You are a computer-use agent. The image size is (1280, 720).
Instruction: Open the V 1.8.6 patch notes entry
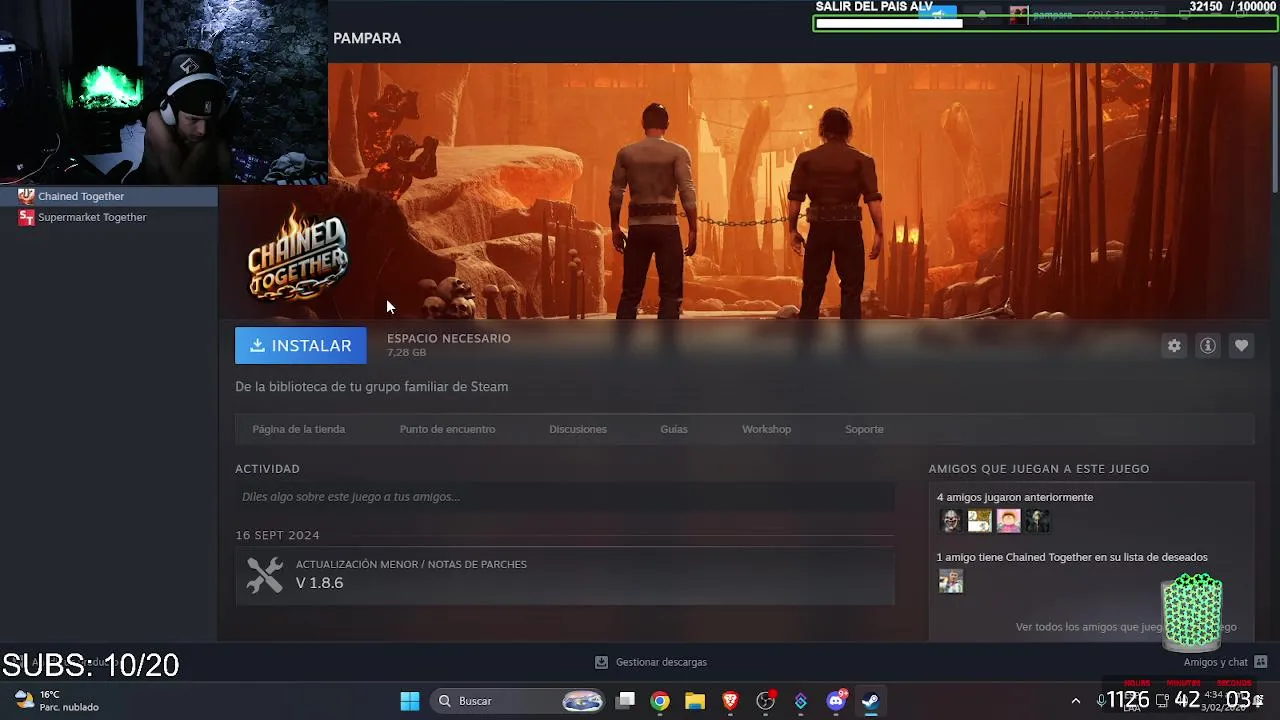tap(565, 575)
